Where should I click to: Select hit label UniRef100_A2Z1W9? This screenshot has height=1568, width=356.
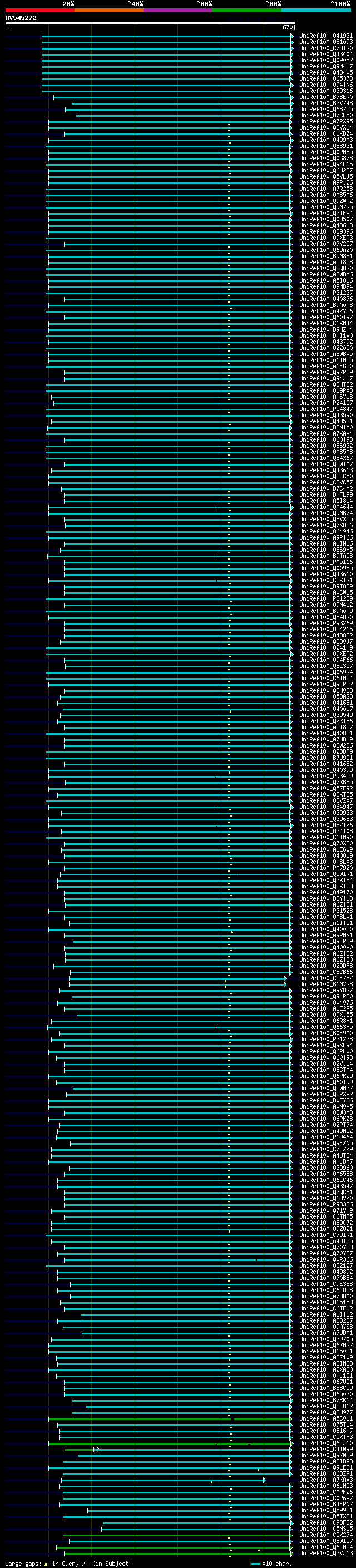[x=325, y=1357]
